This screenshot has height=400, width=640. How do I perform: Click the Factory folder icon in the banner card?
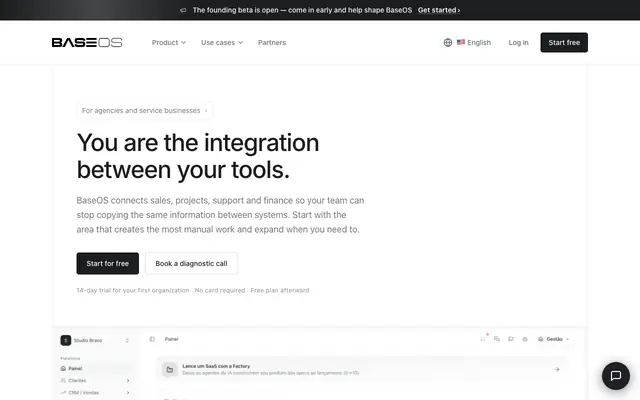point(170,369)
